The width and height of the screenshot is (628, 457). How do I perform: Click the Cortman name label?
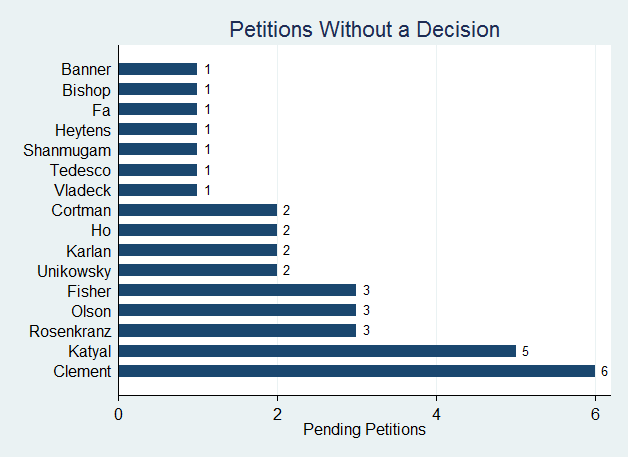point(81,210)
